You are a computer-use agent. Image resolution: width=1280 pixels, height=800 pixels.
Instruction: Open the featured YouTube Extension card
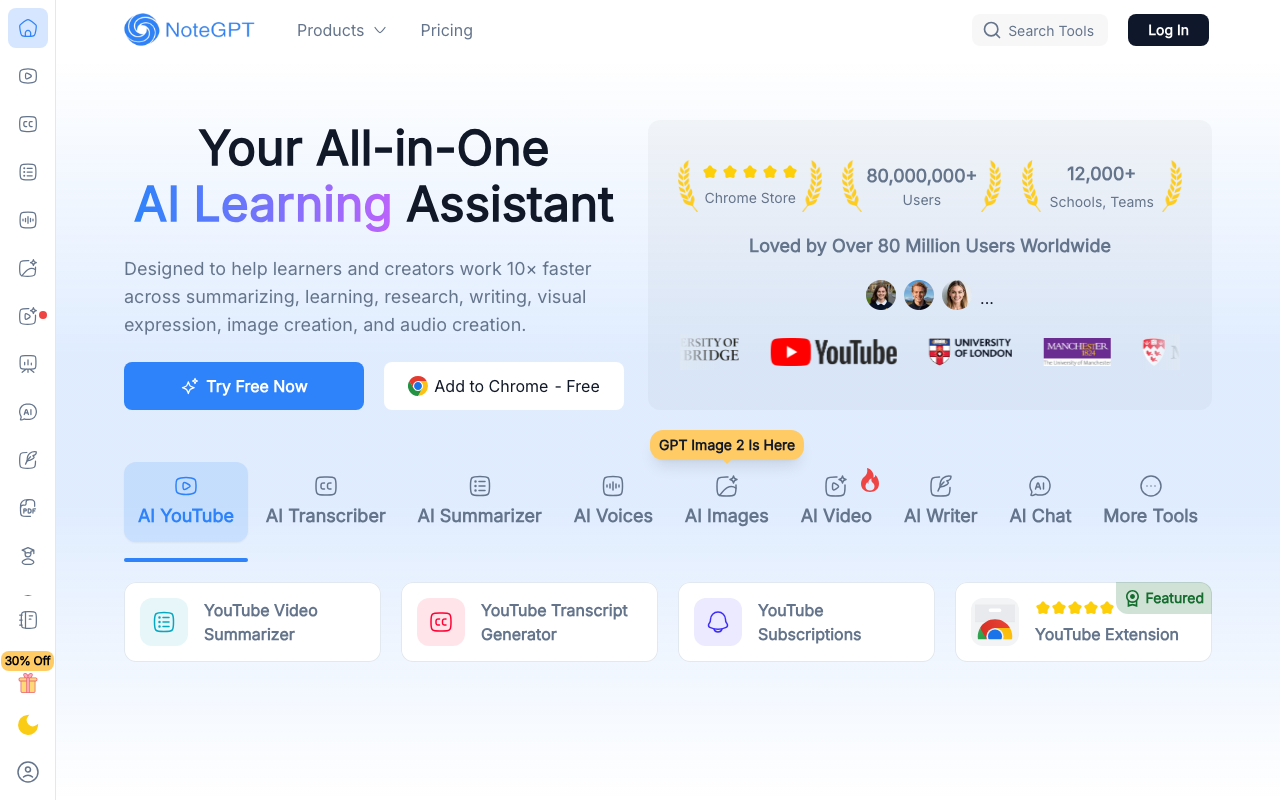[1083, 622]
